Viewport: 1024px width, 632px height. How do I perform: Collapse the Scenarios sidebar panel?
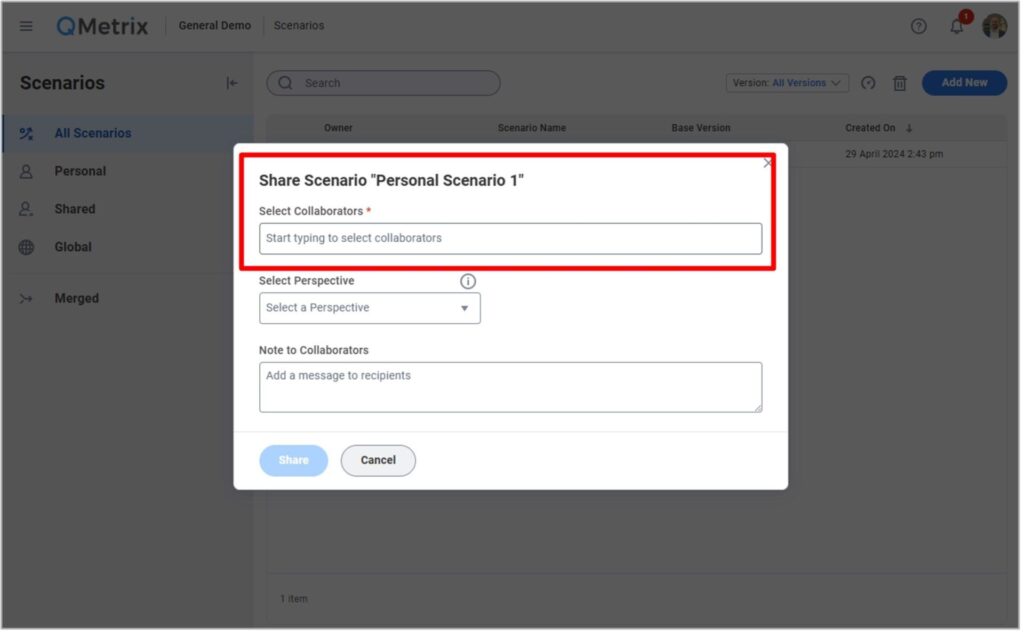click(x=232, y=83)
